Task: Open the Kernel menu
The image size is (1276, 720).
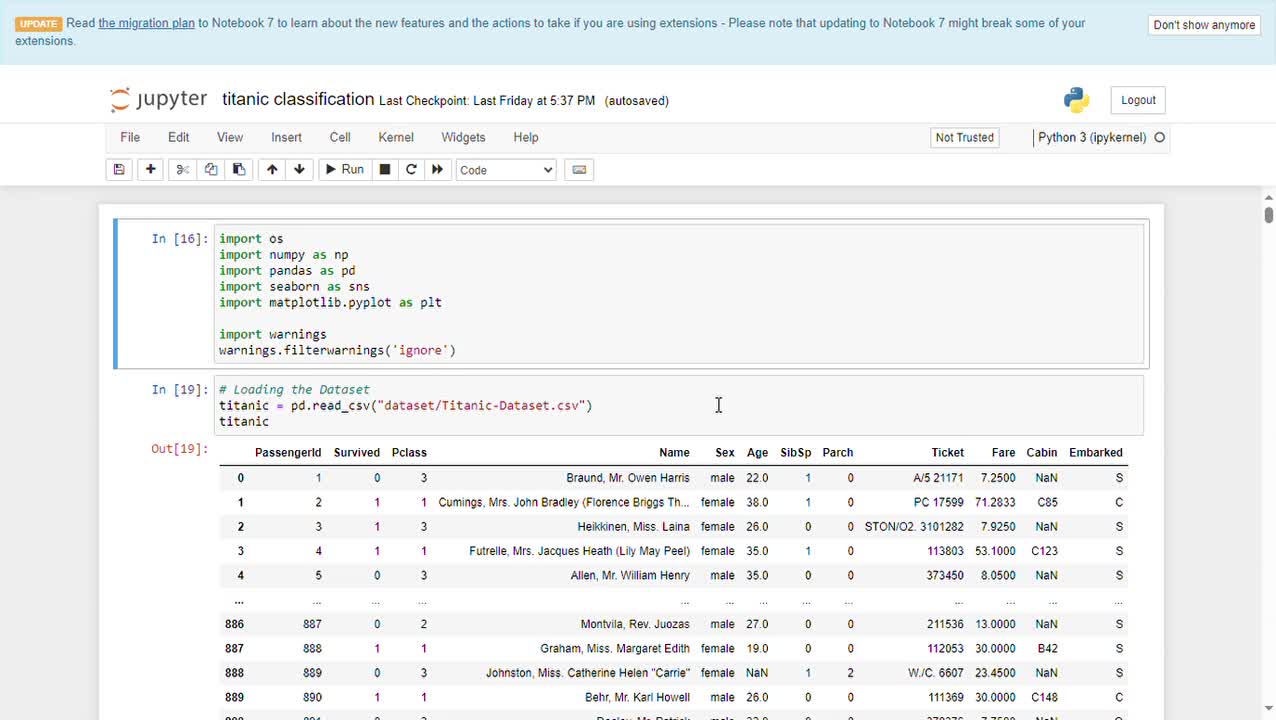Action: [396, 138]
